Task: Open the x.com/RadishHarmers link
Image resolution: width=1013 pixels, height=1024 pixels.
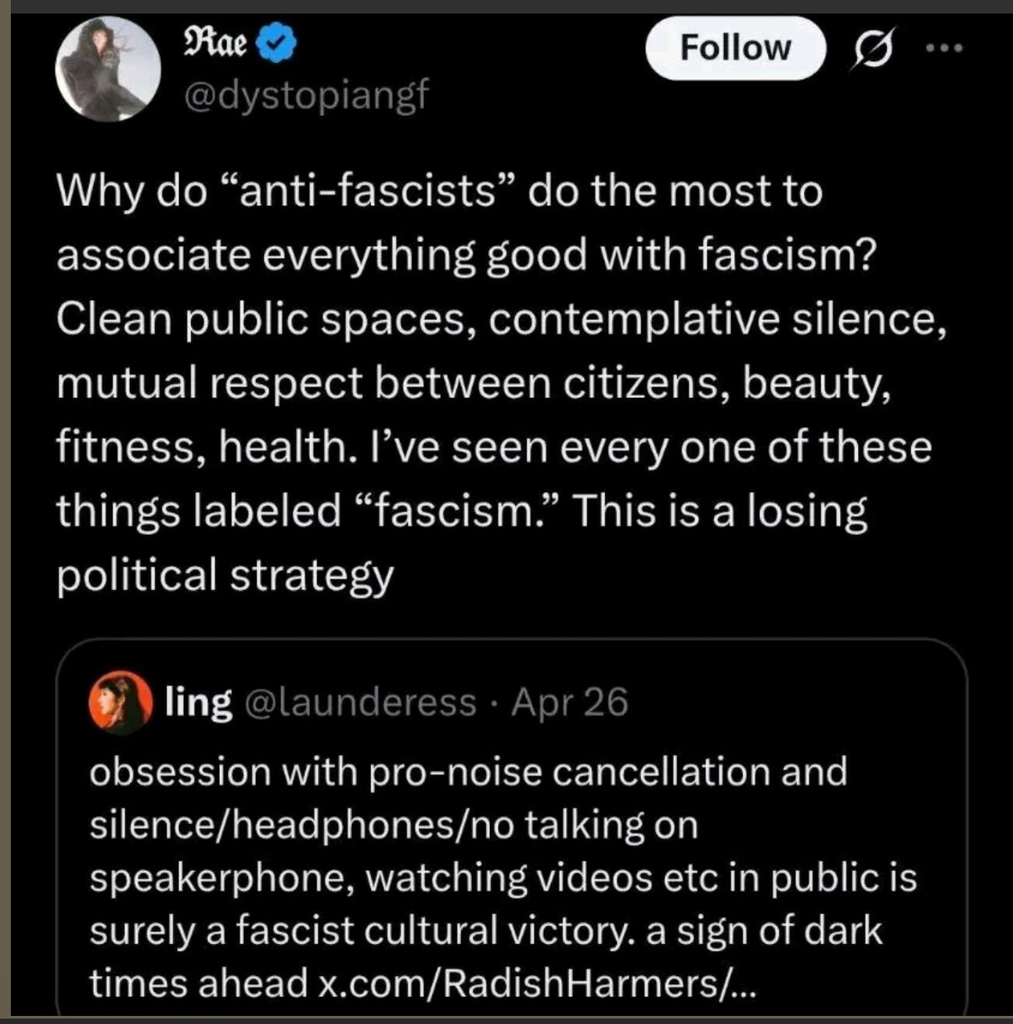Action: 537,983
